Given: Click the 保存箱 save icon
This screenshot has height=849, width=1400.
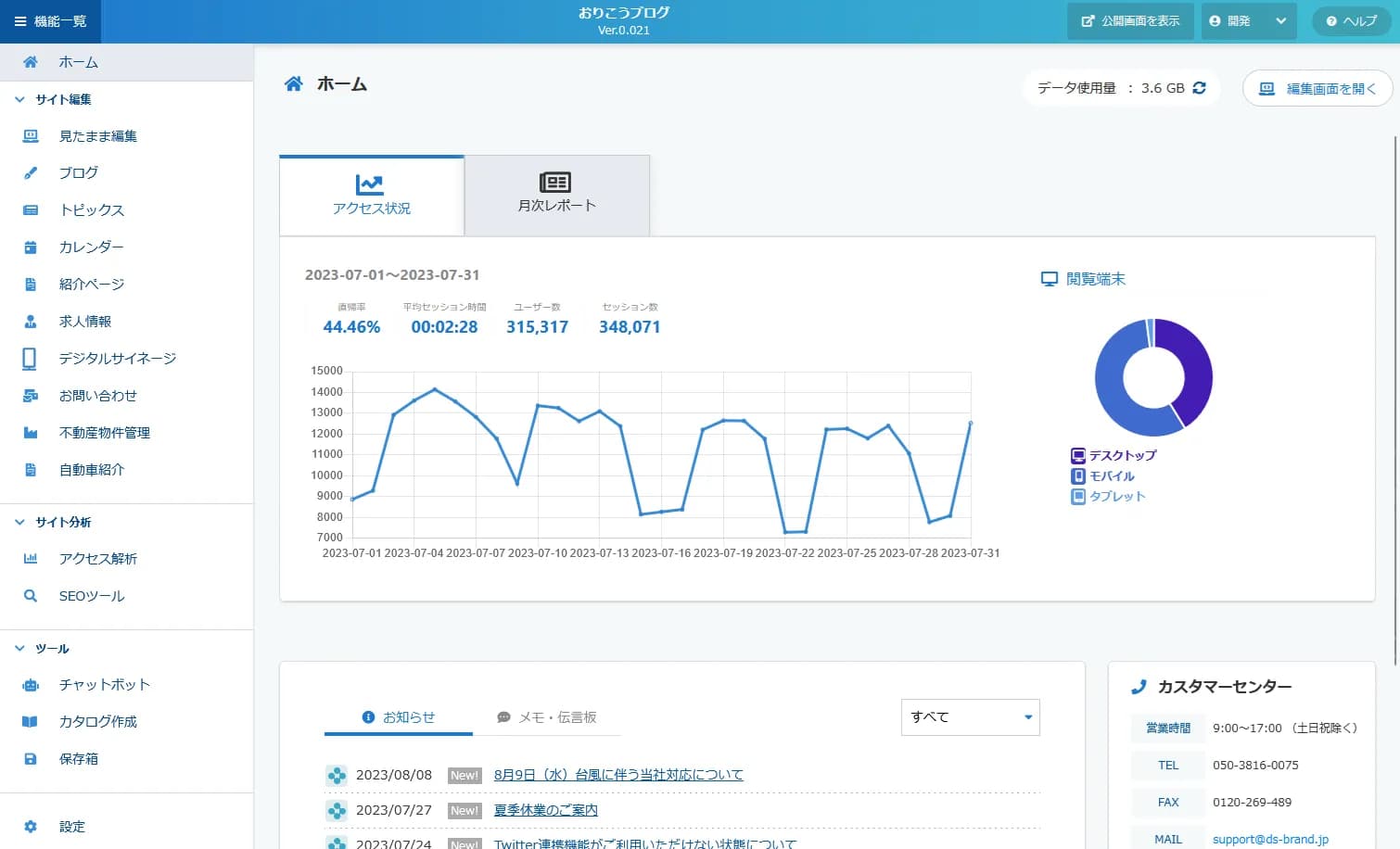Looking at the screenshot, I should click(x=31, y=759).
